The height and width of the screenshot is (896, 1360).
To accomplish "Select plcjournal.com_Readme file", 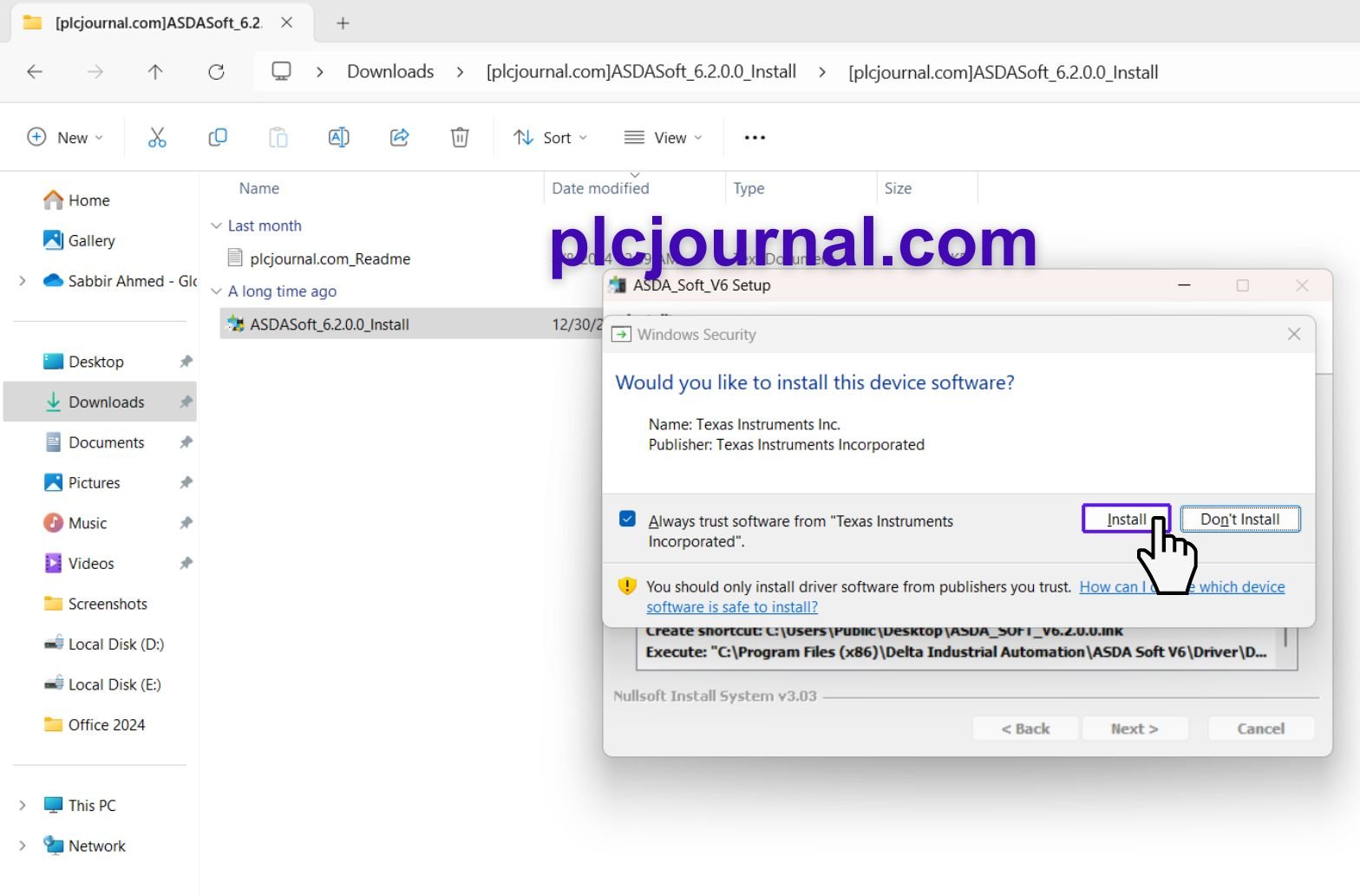I will point(330,258).
